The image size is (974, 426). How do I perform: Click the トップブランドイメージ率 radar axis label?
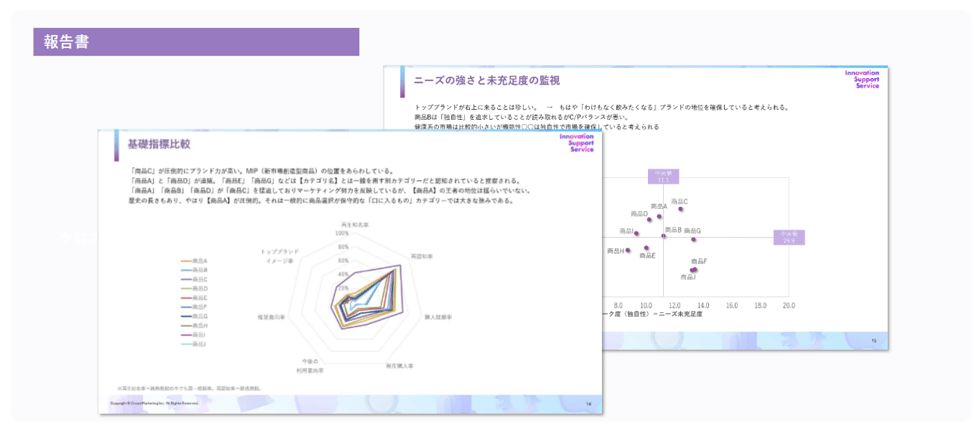277,254
